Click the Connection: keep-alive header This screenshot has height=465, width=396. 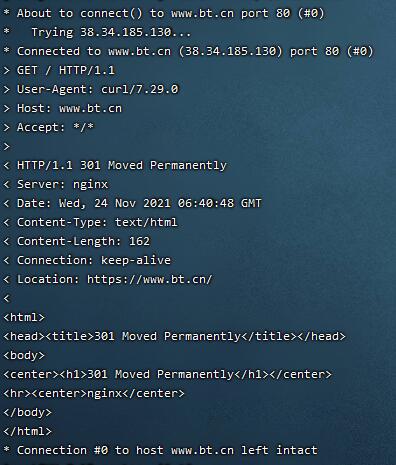pos(94,260)
